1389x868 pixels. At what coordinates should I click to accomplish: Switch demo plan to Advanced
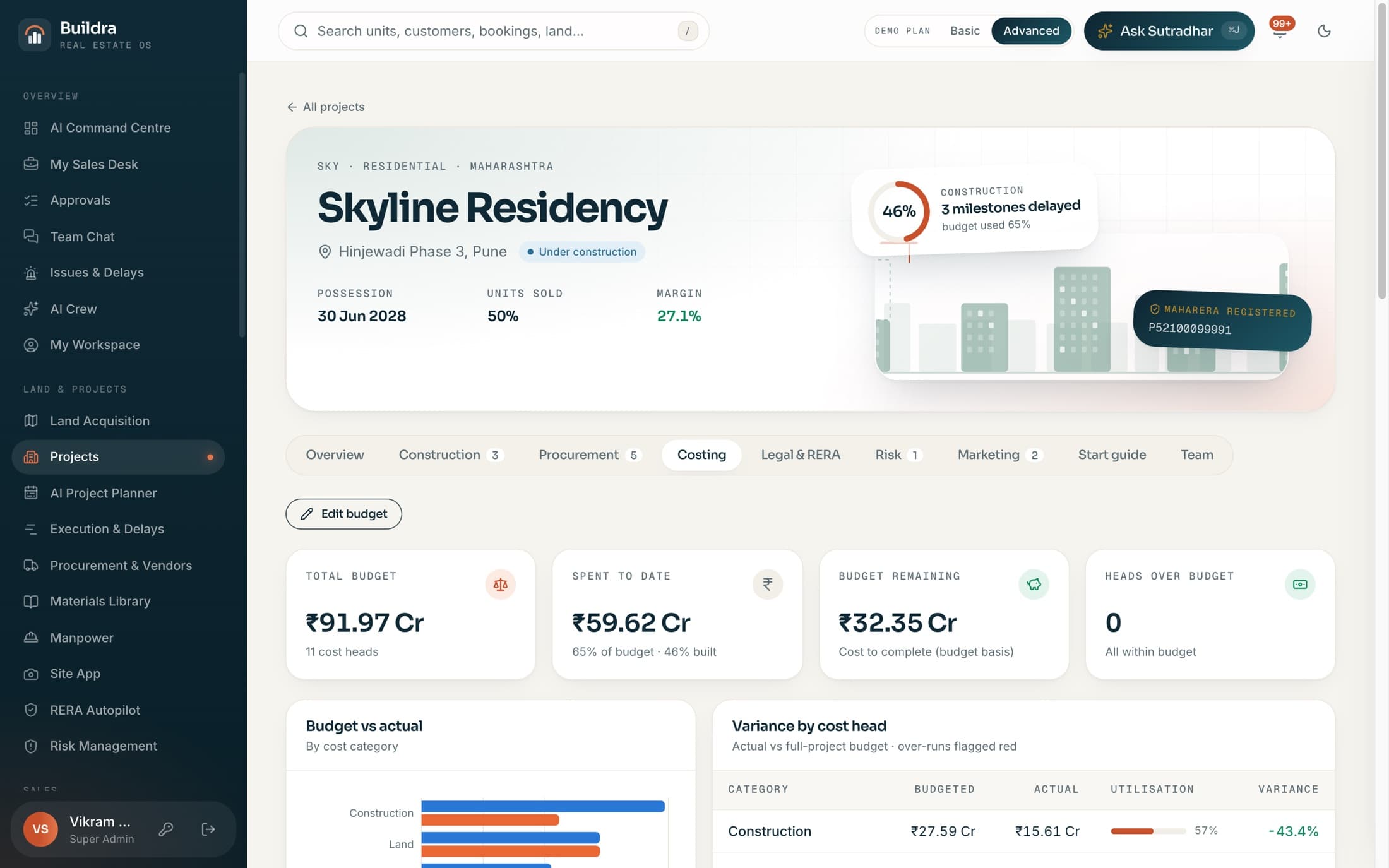(1031, 31)
